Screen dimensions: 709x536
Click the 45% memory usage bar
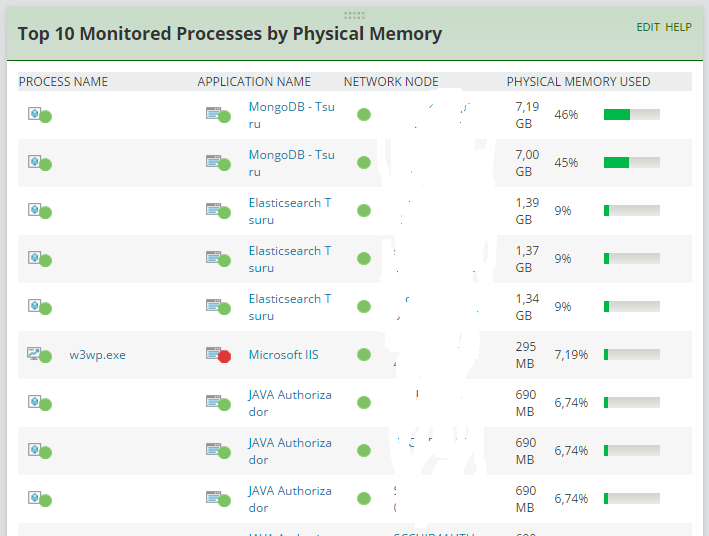coord(631,163)
